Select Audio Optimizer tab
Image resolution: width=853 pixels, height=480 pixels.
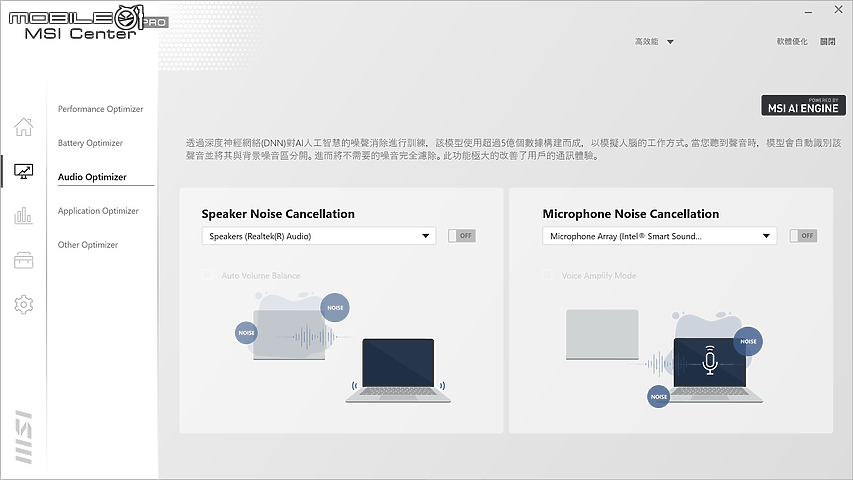[92, 177]
